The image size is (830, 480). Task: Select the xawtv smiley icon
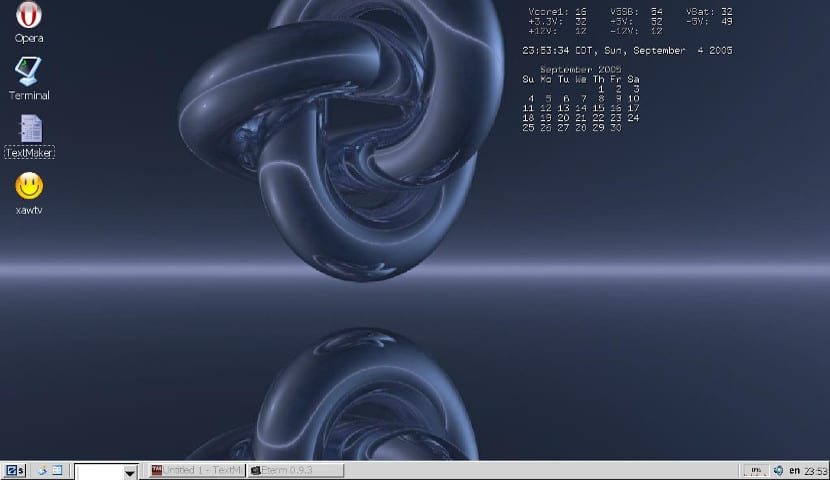29,186
